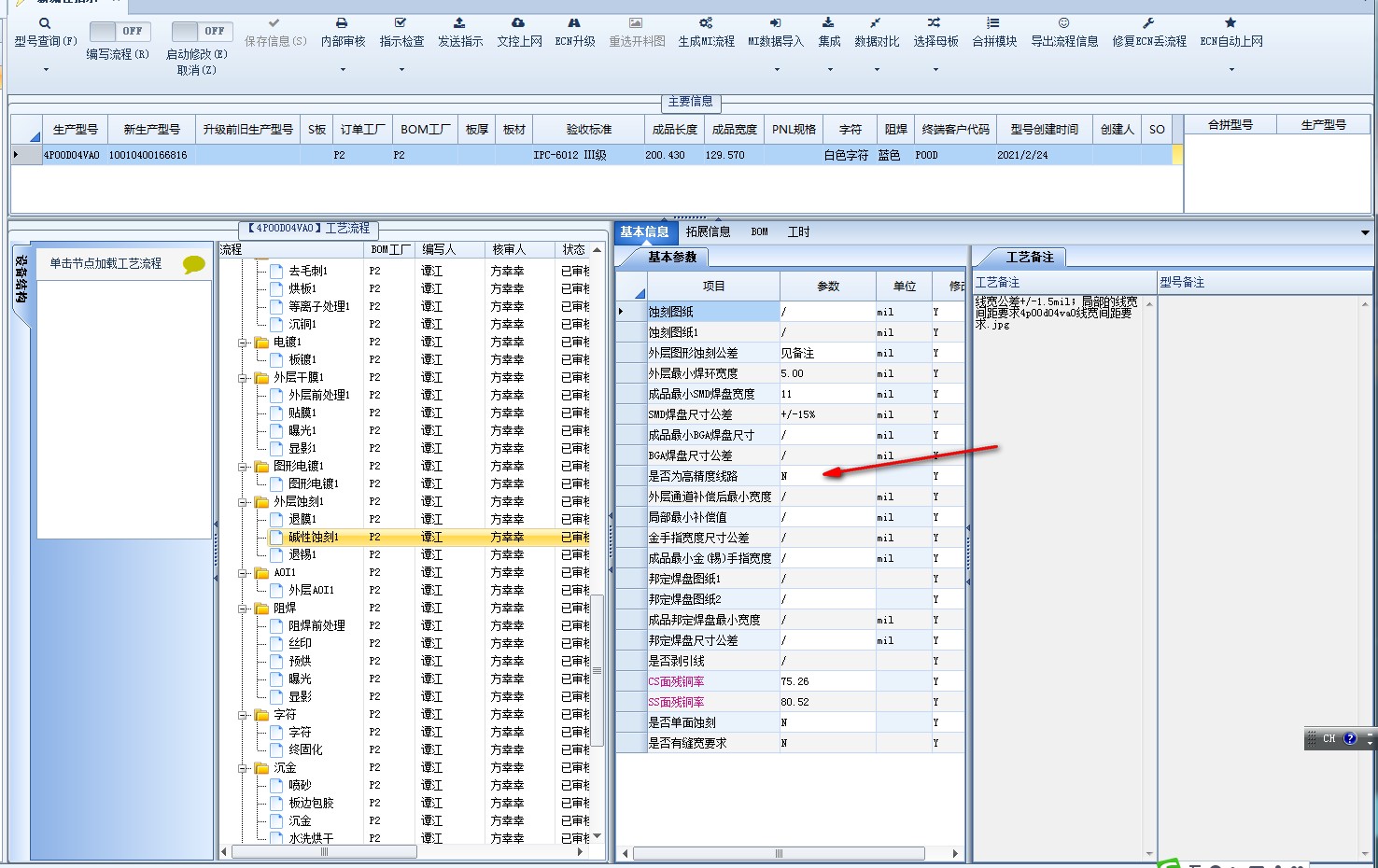Collapse the 沉金 tree folder
This screenshot has width=1378, height=868.
[243, 768]
